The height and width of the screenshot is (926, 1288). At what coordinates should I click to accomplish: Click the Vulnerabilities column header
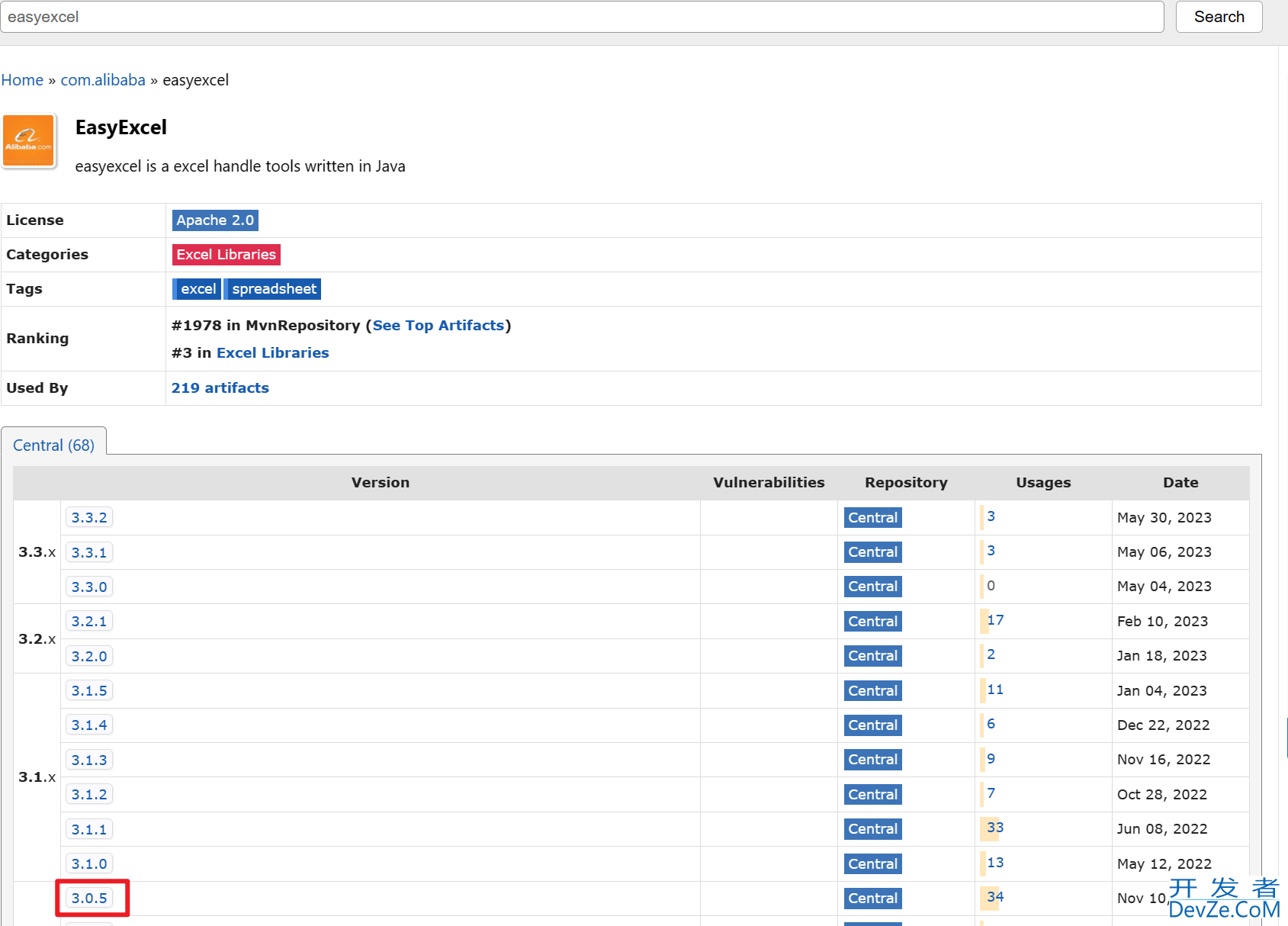769,483
